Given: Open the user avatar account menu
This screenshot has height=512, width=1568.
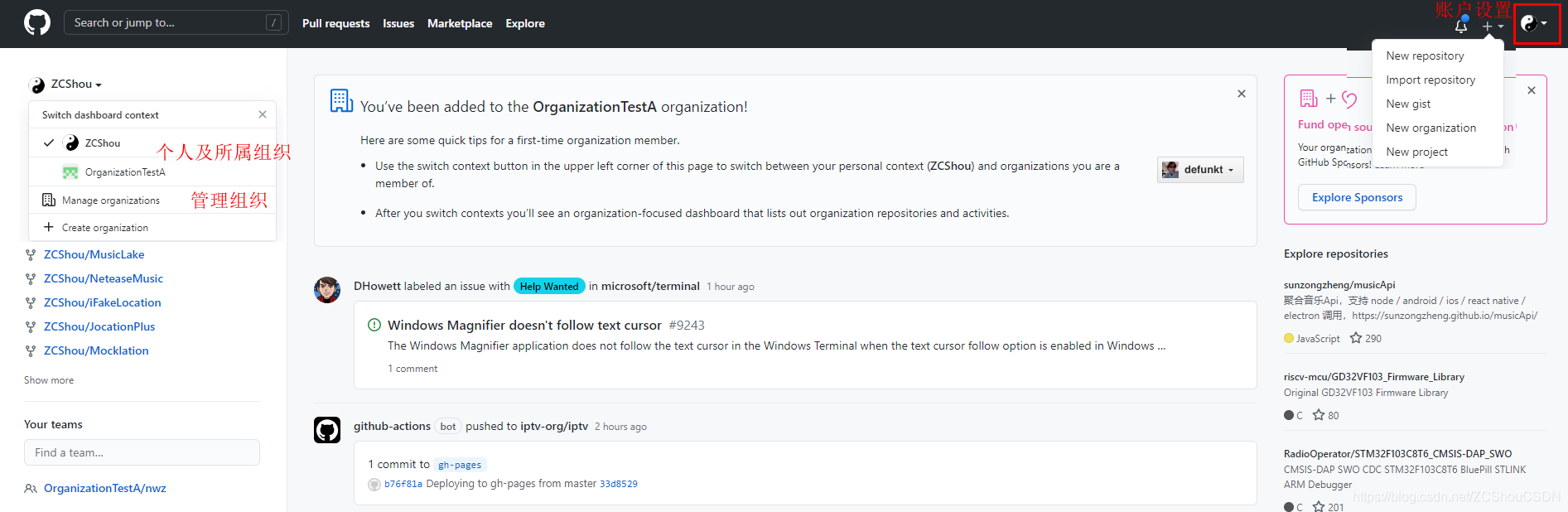Looking at the screenshot, I should point(1535,23).
